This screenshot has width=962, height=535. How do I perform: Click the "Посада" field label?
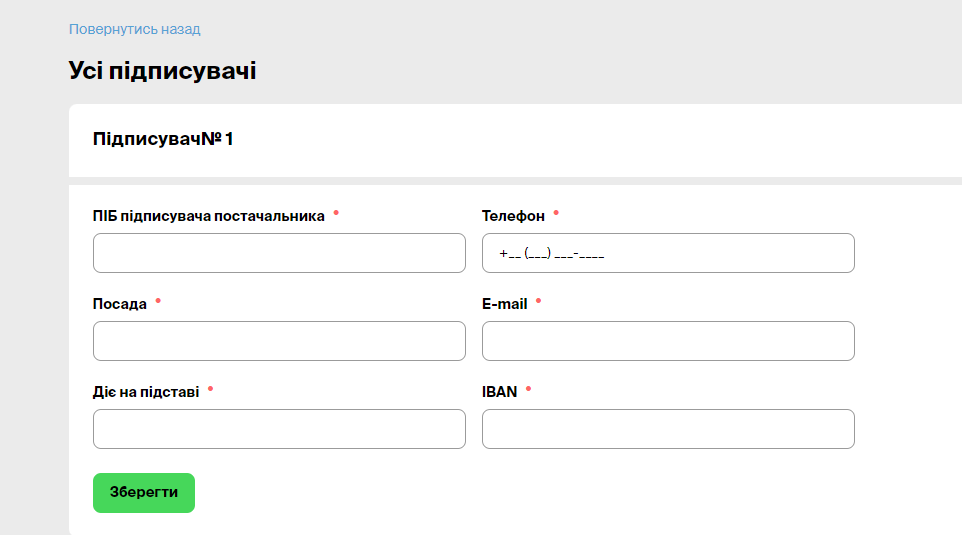click(x=120, y=304)
